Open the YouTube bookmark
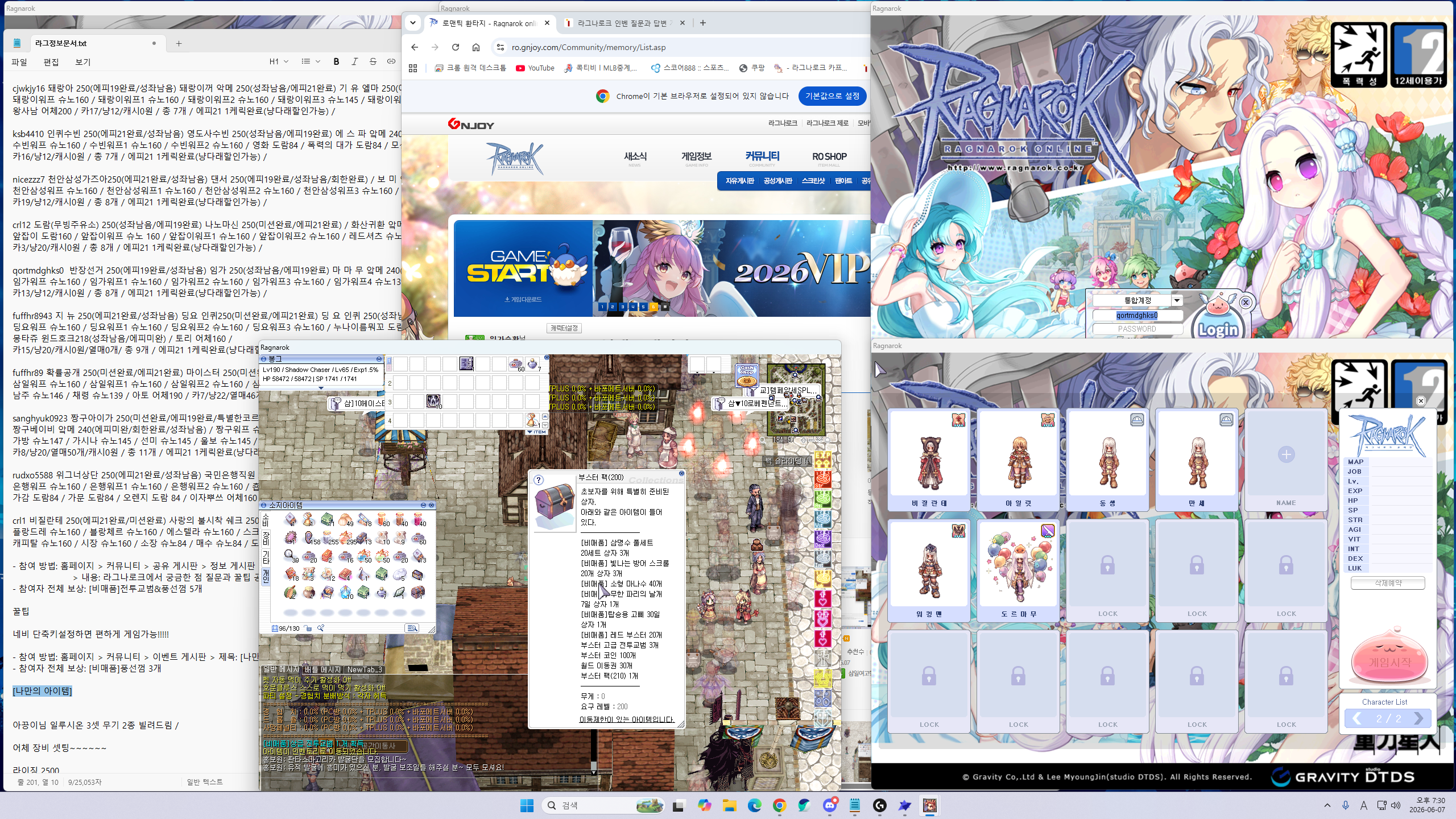The height and width of the screenshot is (819, 1456). tap(535, 68)
